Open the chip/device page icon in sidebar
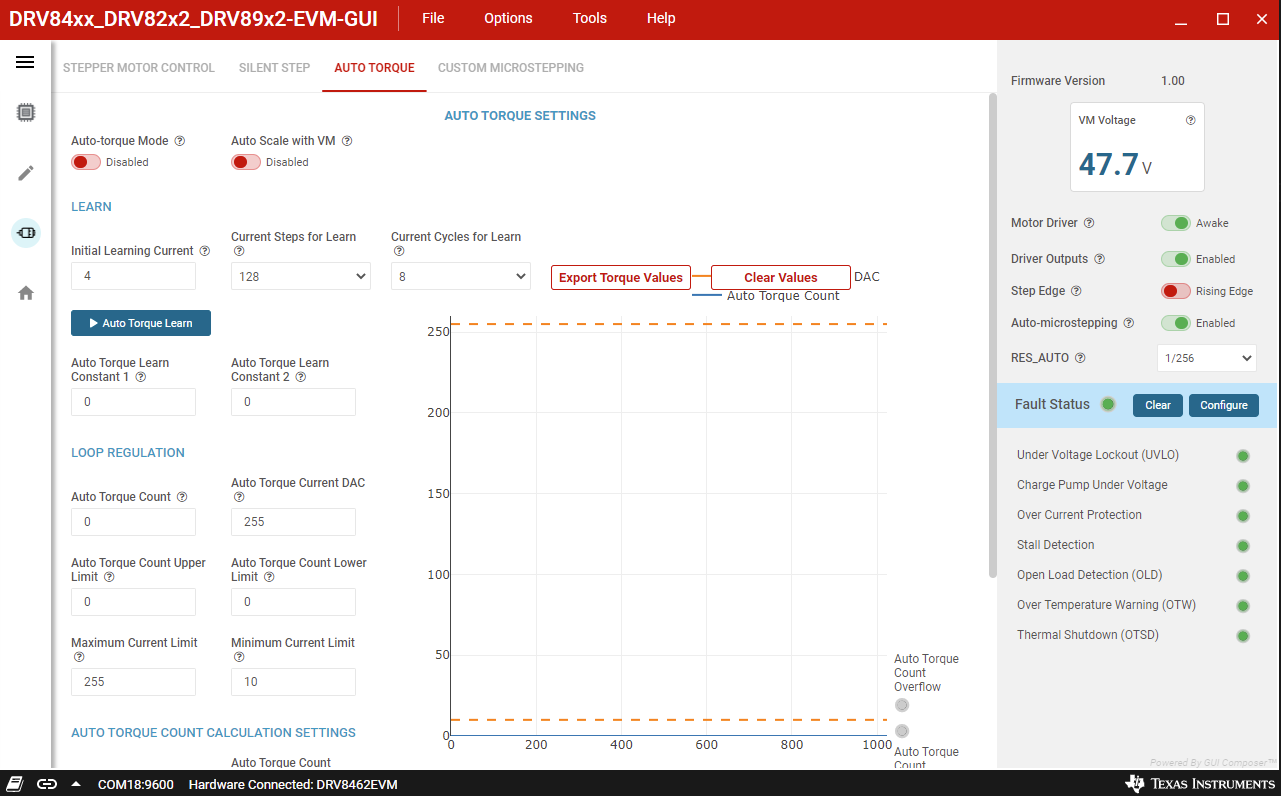 pos(26,113)
